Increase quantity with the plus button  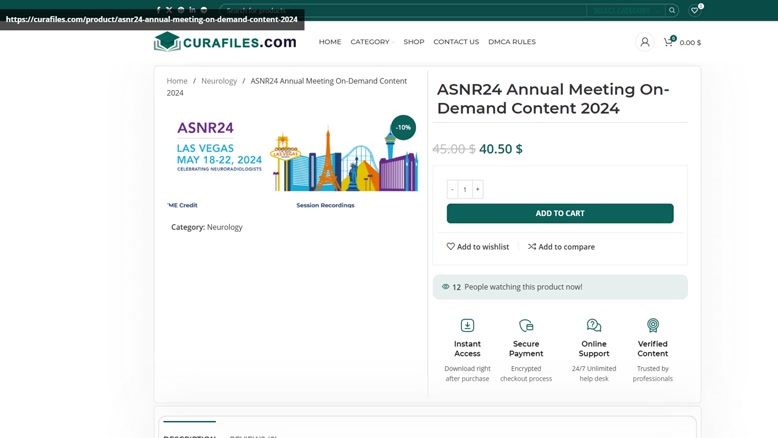pyautogui.click(x=478, y=189)
